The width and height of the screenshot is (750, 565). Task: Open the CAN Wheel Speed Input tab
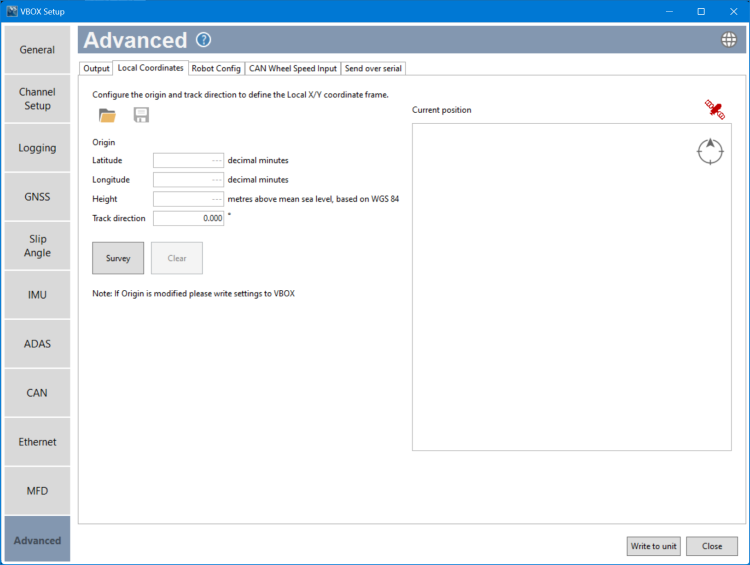pos(293,68)
